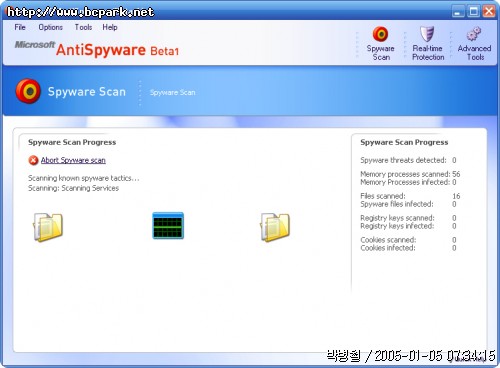
Task: Click the 'Scanning: Scanning Services' status text
Action: click(x=73, y=188)
